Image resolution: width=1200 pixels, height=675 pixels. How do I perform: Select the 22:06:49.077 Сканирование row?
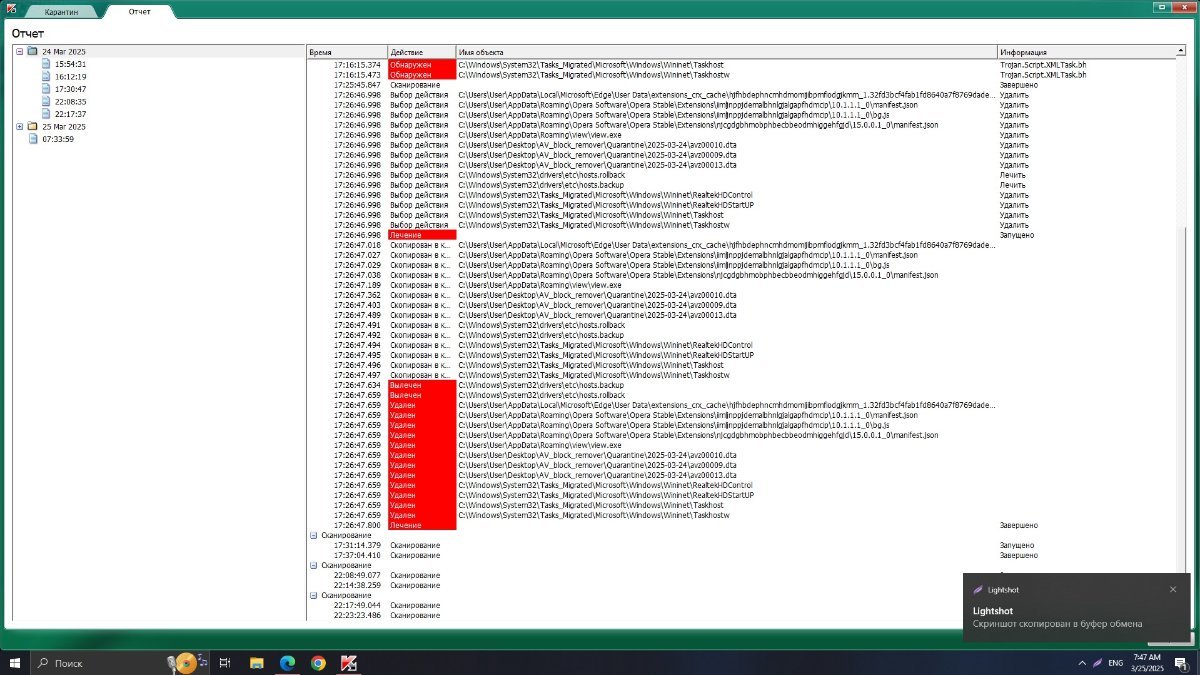point(744,575)
